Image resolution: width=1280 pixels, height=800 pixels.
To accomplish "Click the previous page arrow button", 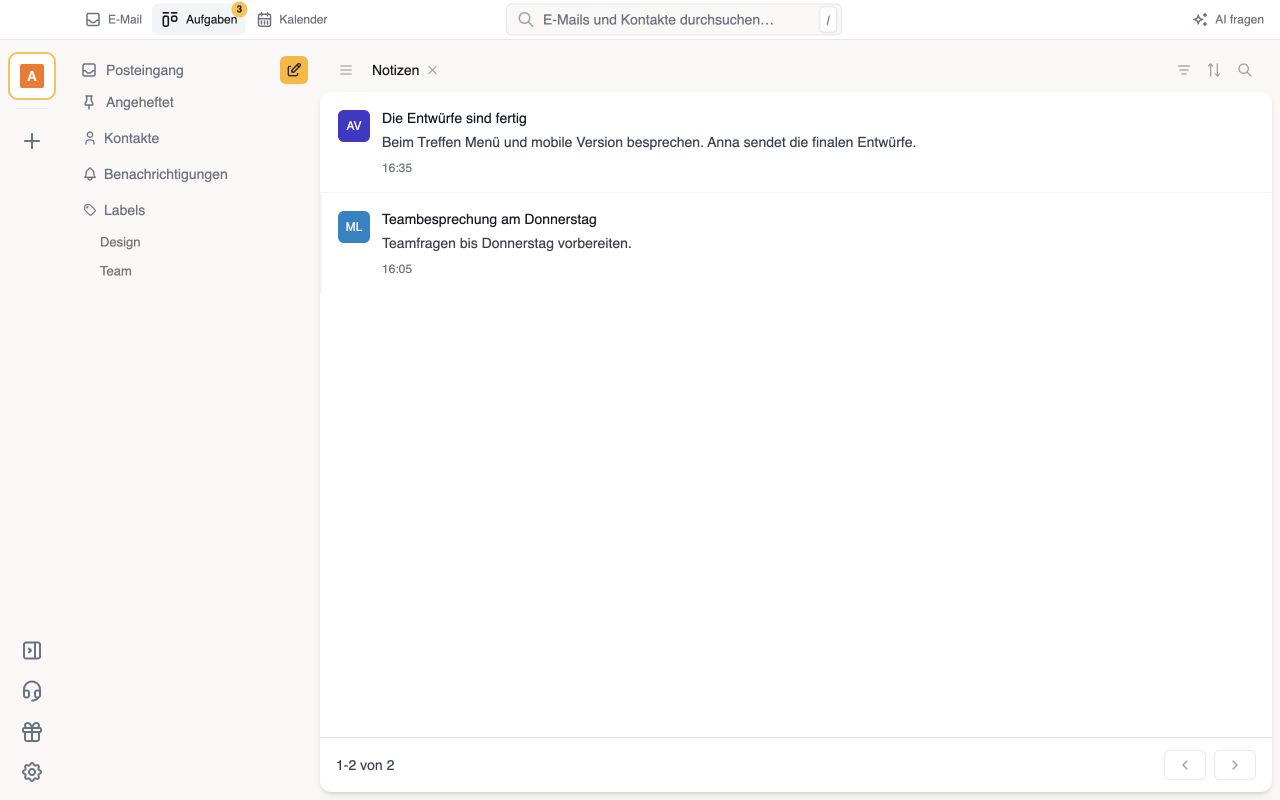I will coord(1185,765).
